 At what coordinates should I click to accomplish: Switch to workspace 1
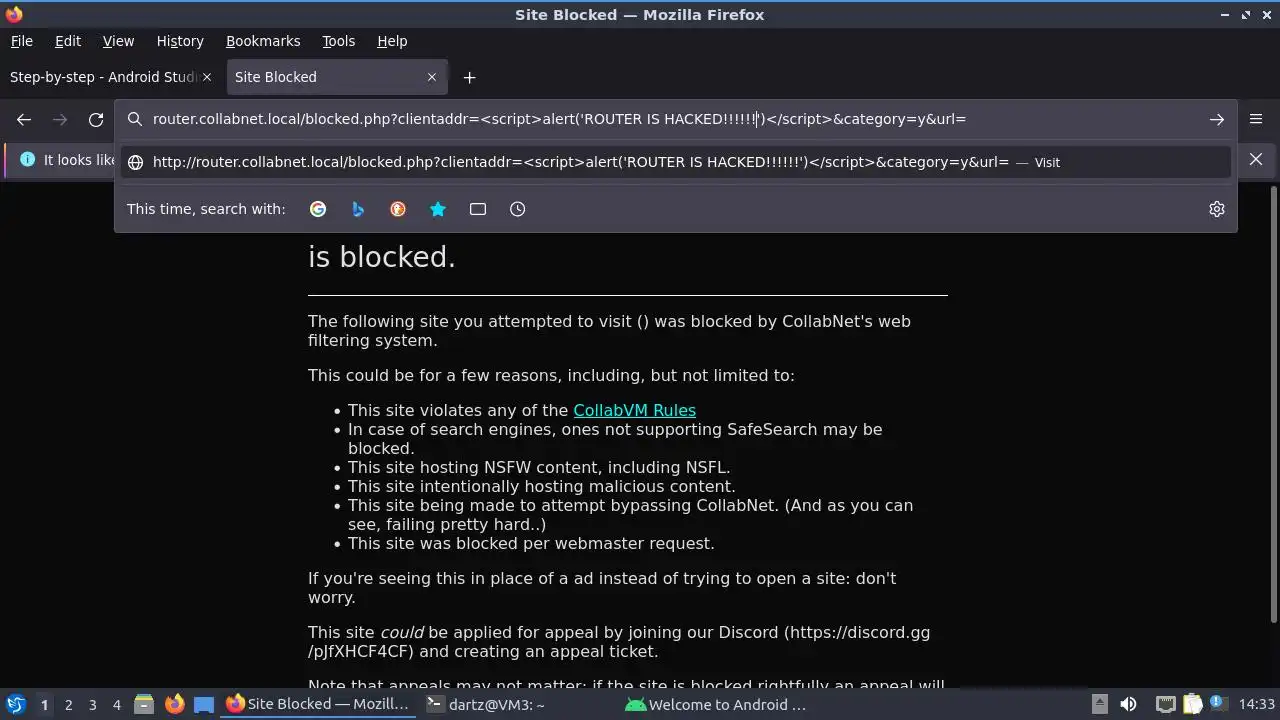[44, 705]
